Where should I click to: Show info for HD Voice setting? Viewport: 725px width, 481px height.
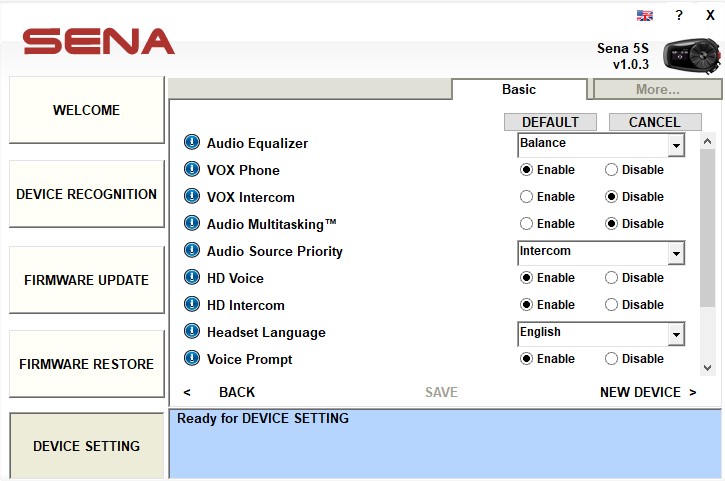click(192, 278)
